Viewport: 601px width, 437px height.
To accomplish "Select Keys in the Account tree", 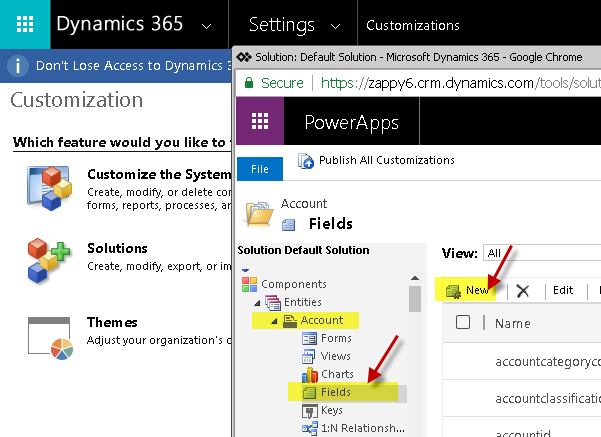I will tap(332, 410).
